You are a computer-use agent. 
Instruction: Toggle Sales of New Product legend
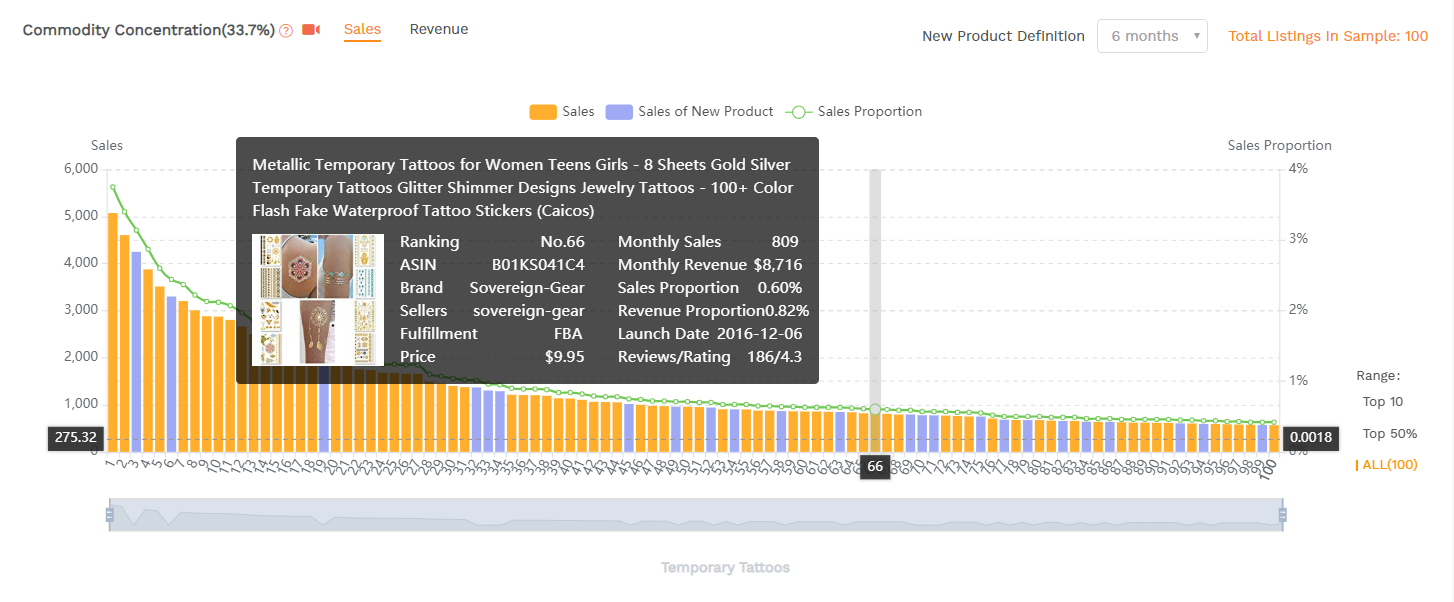690,112
